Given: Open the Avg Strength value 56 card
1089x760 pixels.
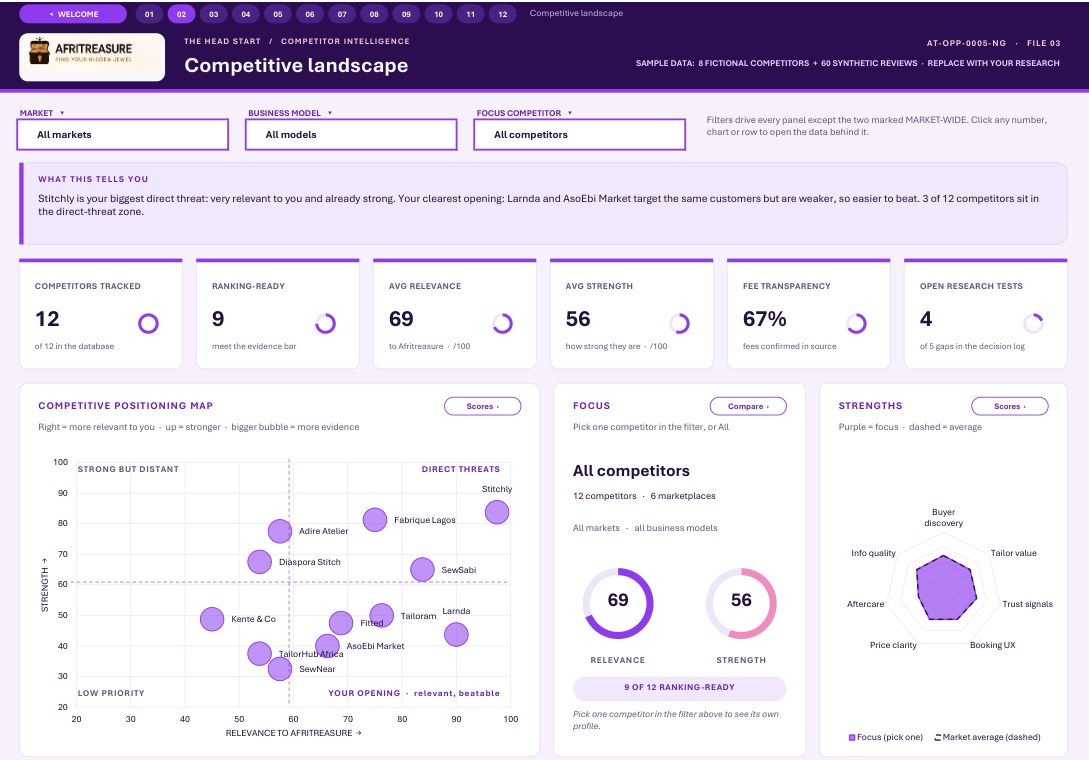Looking at the screenshot, I should (578, 319).
